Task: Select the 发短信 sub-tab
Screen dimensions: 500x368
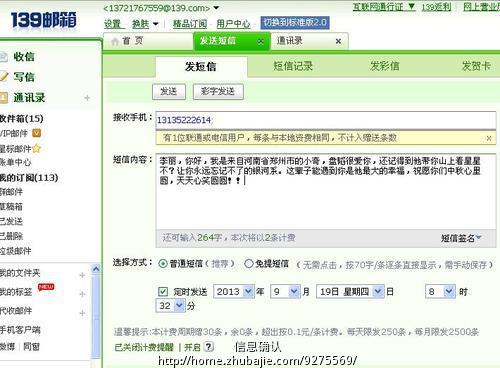Action: point(201,67)
